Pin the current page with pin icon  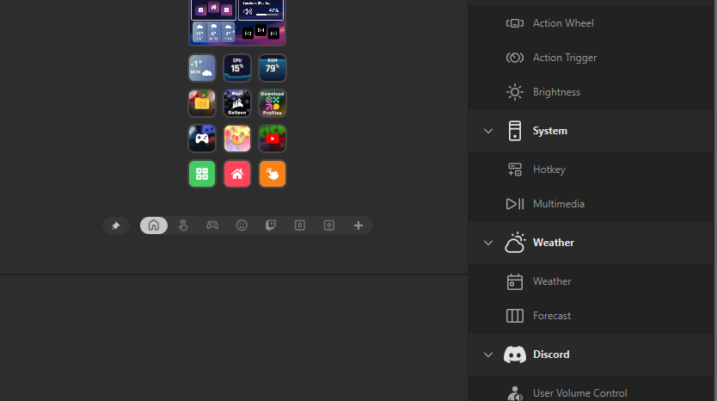click(116, 226)
